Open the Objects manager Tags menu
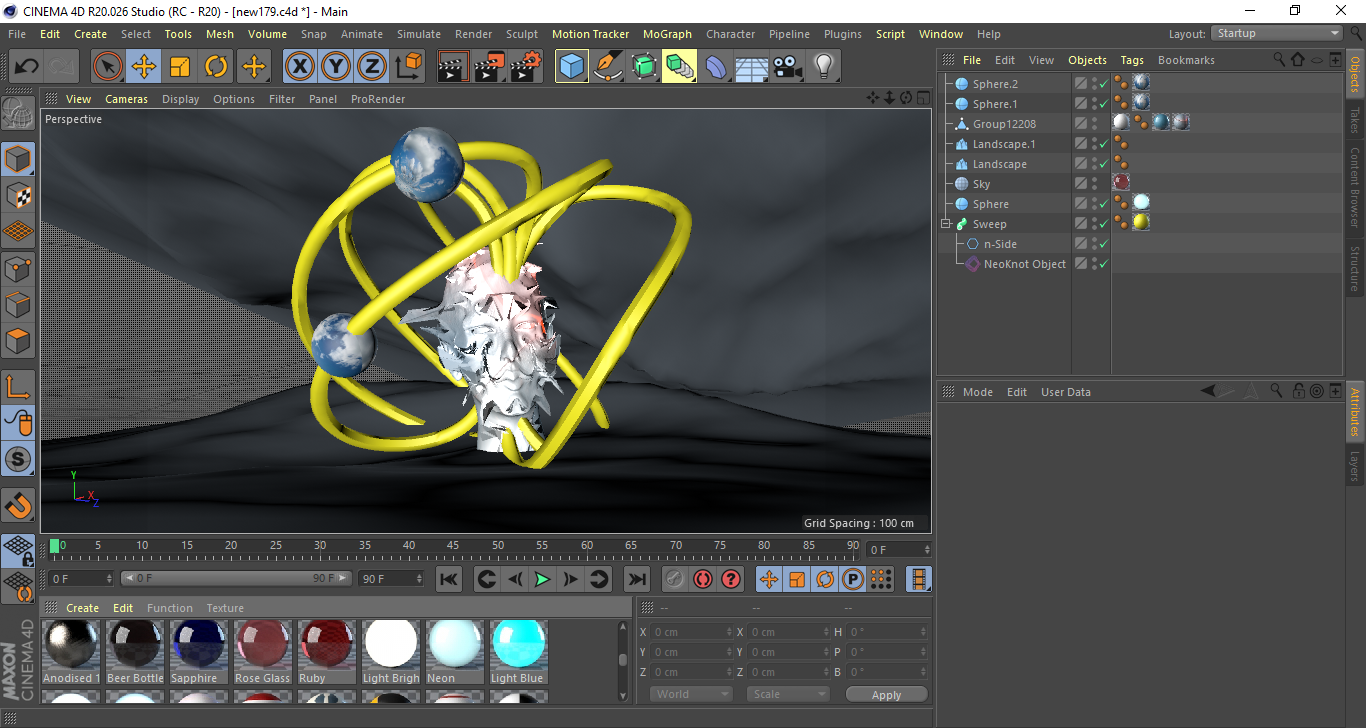 [1131, 60]
